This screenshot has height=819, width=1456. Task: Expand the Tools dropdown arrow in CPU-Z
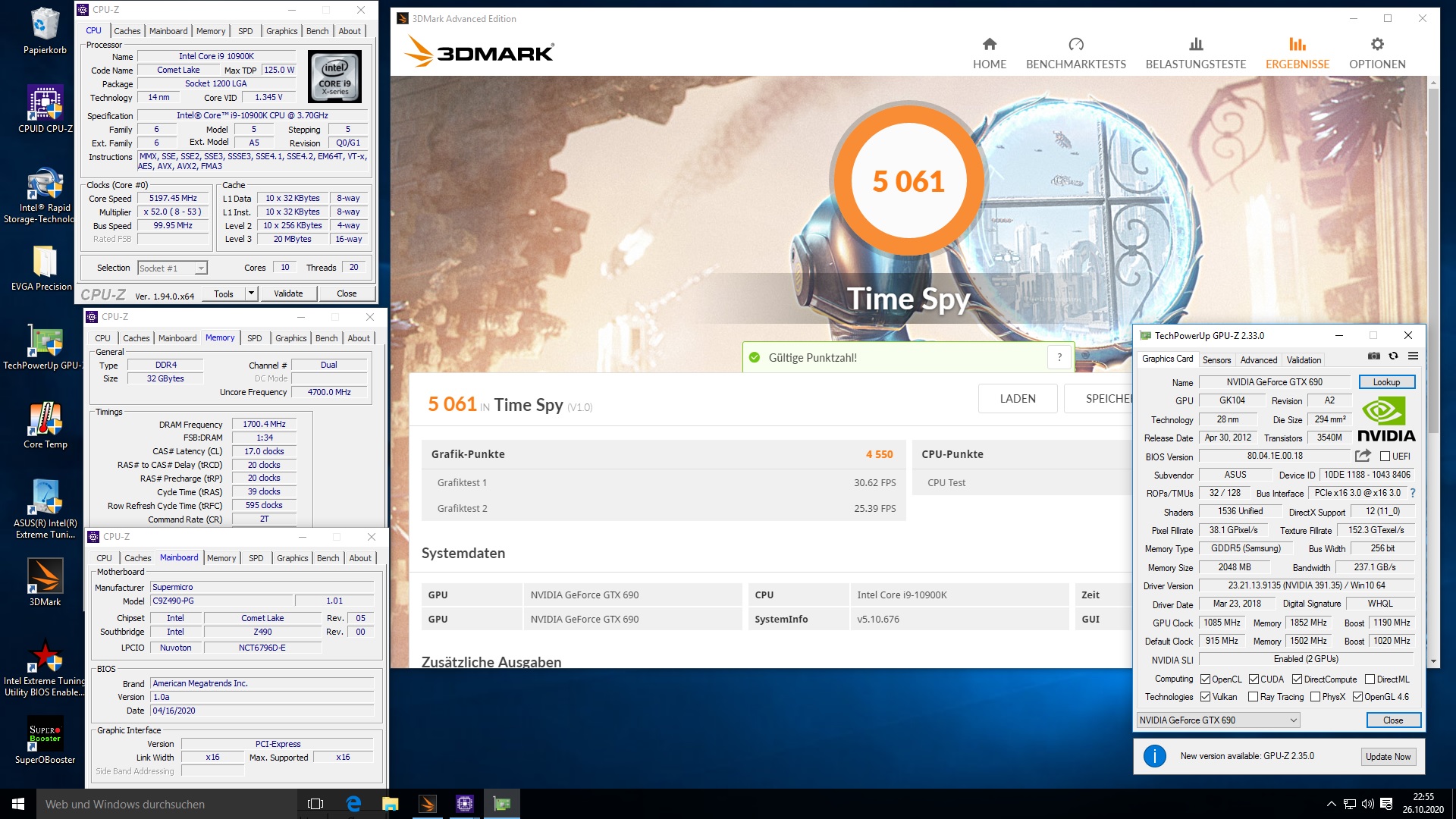tap(252, 293)
